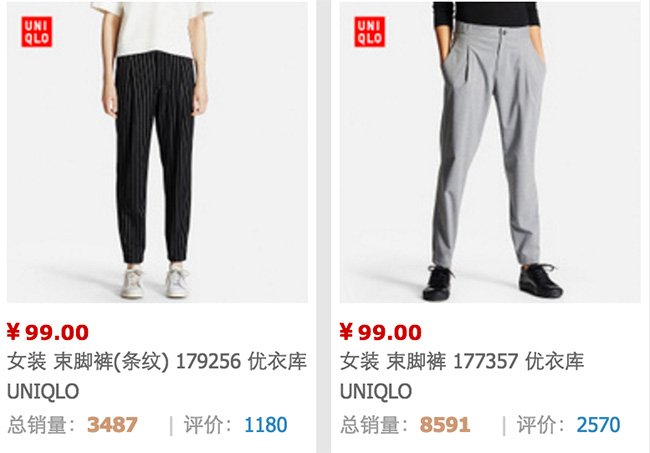Click UNIQLO text below the 179256 title
The width and height of the screenshot is (650, 453).
pyautogui.click(x=43, y=392)
